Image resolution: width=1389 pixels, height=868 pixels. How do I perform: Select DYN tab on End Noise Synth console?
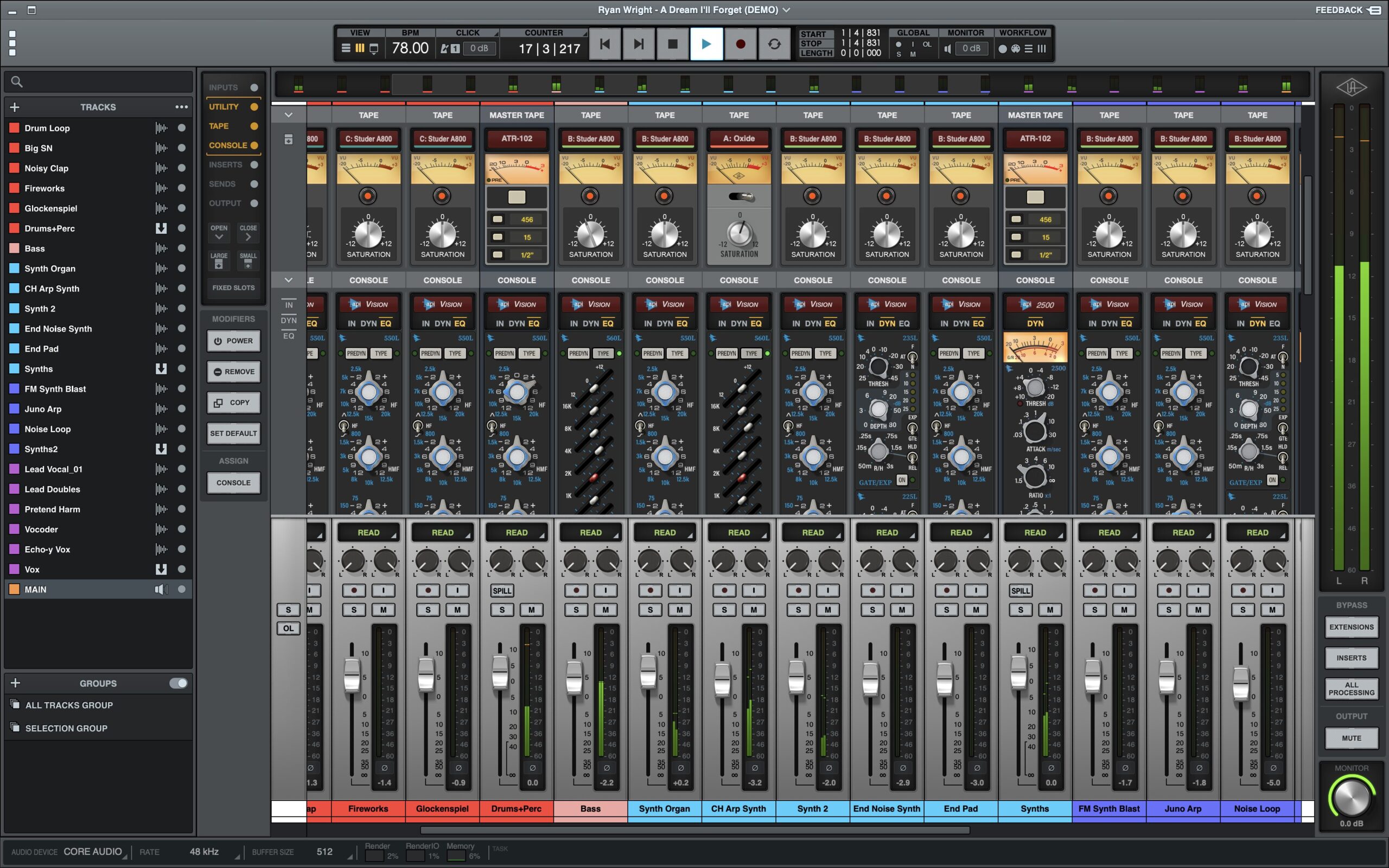887,324
